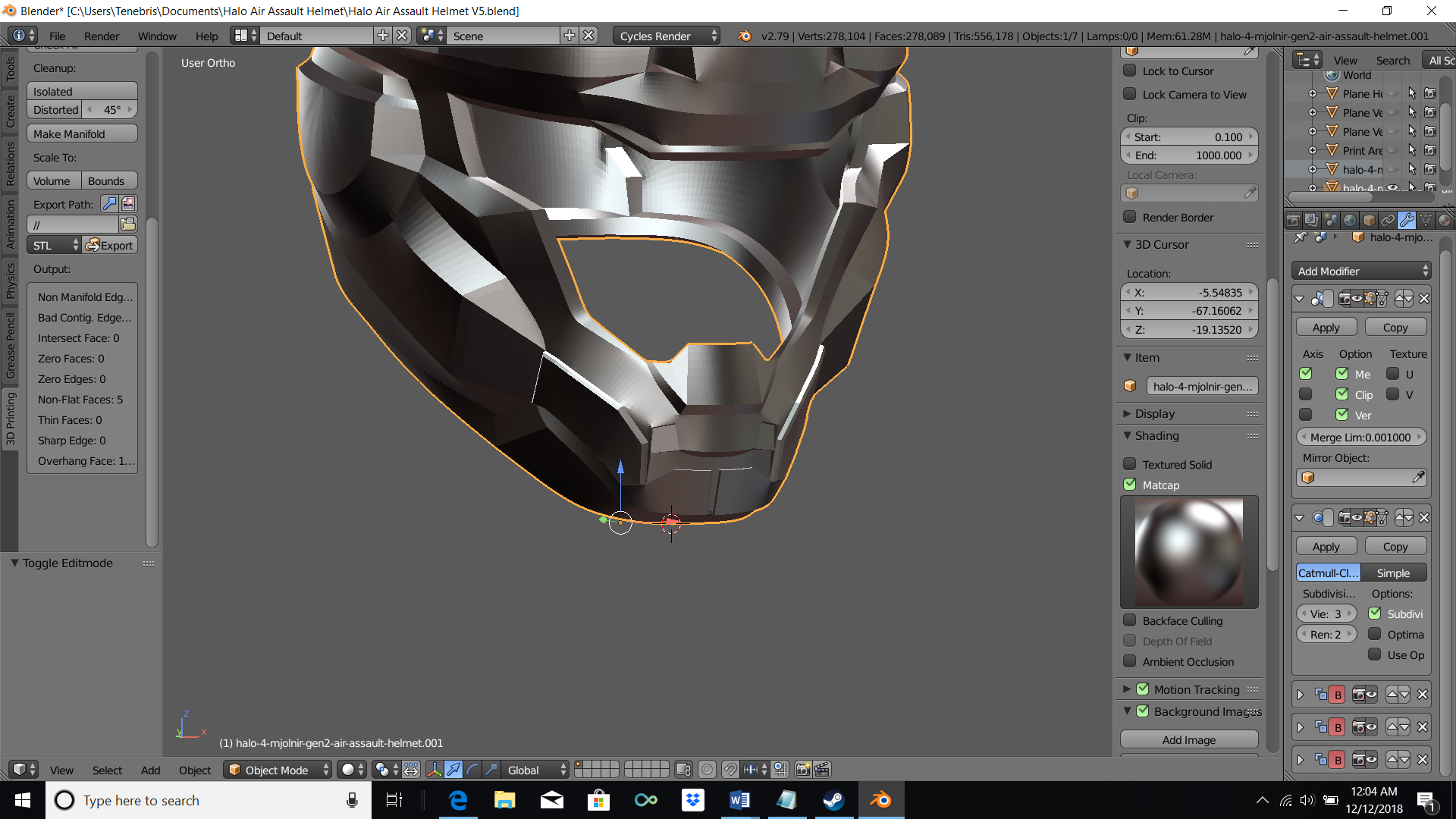Screen dimensions: 1456x819
Task: Toggle object data manipulation pivot icon
Action: click(411, 770)
